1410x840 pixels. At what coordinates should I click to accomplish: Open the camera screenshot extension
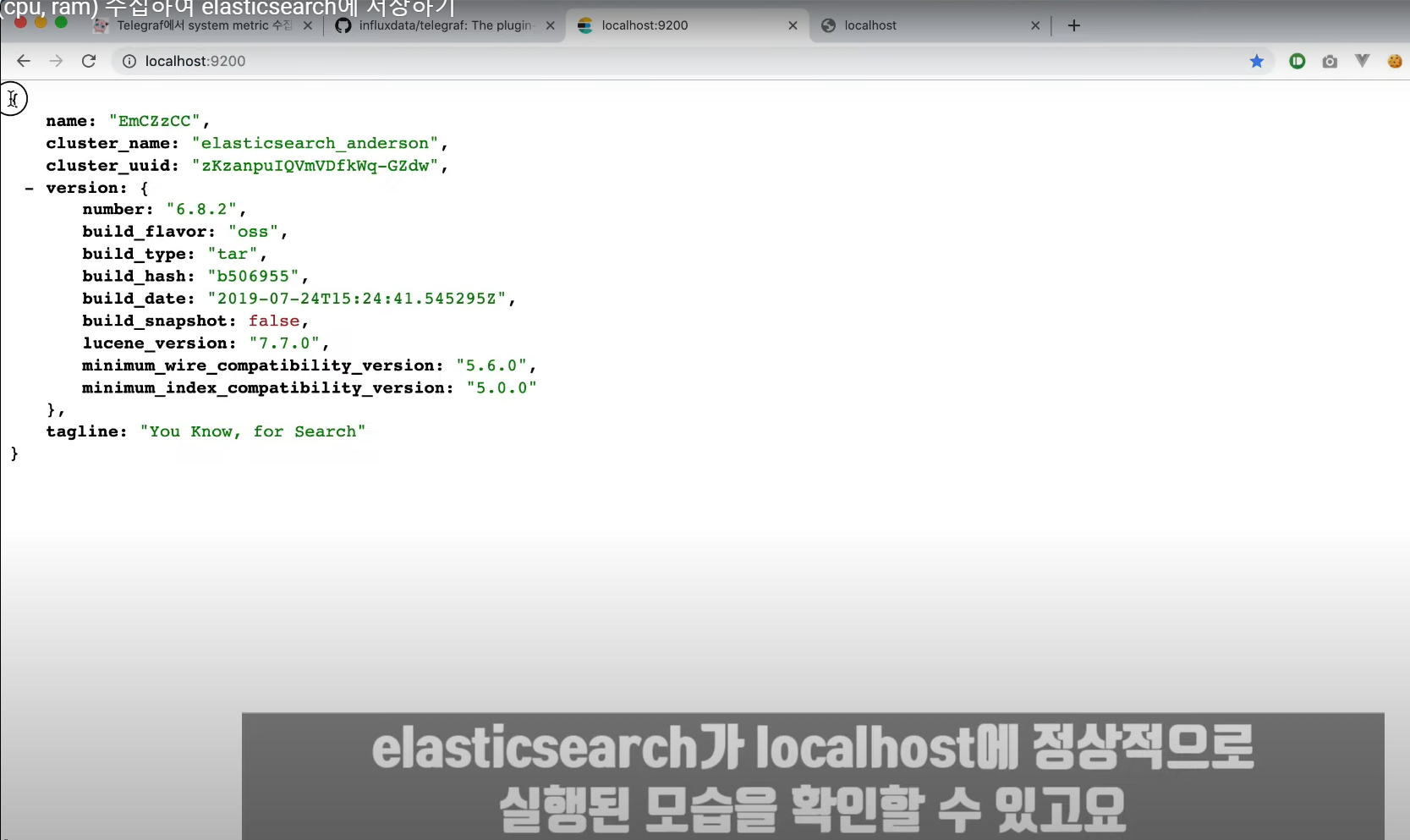click(1330, 61)
